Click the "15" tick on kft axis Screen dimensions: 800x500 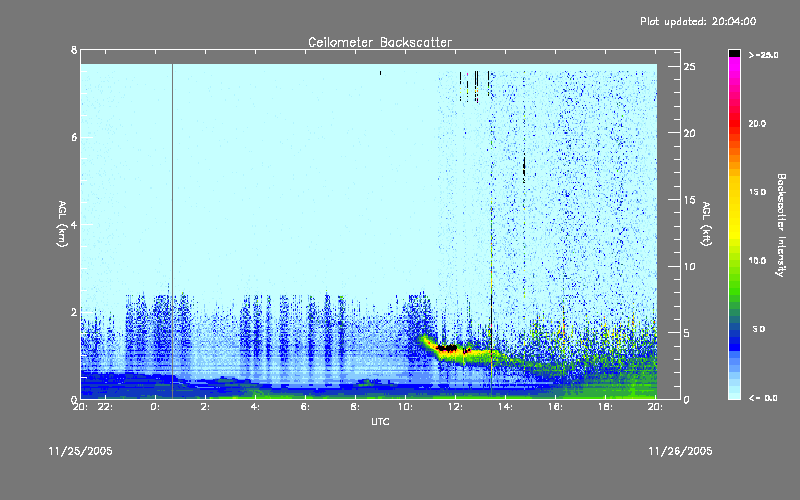pos(689,199)
